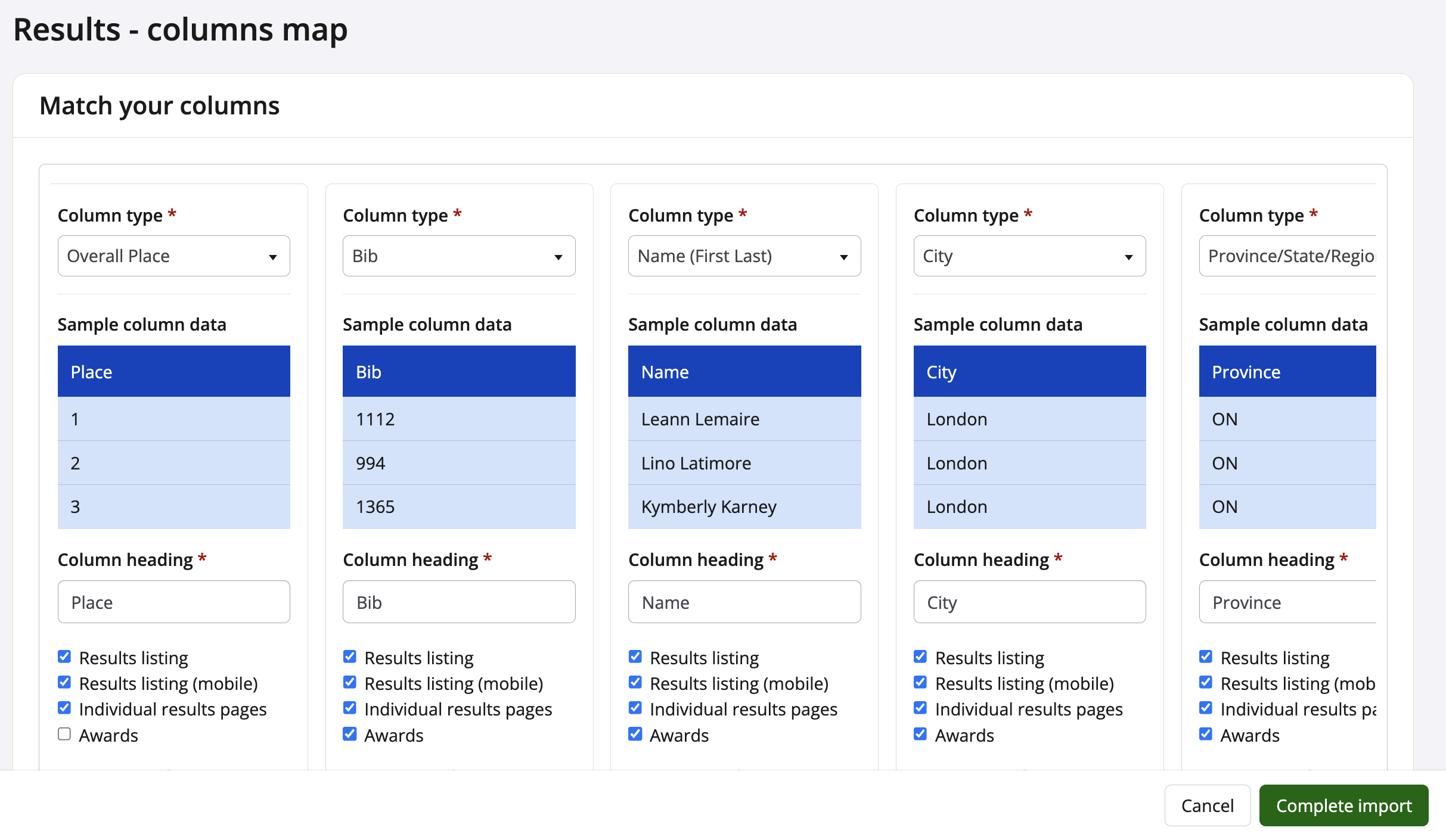Uncheck Results listing (mobile) for Place column
This screenshot has width=1446, height=840.
tap(64, 682)
